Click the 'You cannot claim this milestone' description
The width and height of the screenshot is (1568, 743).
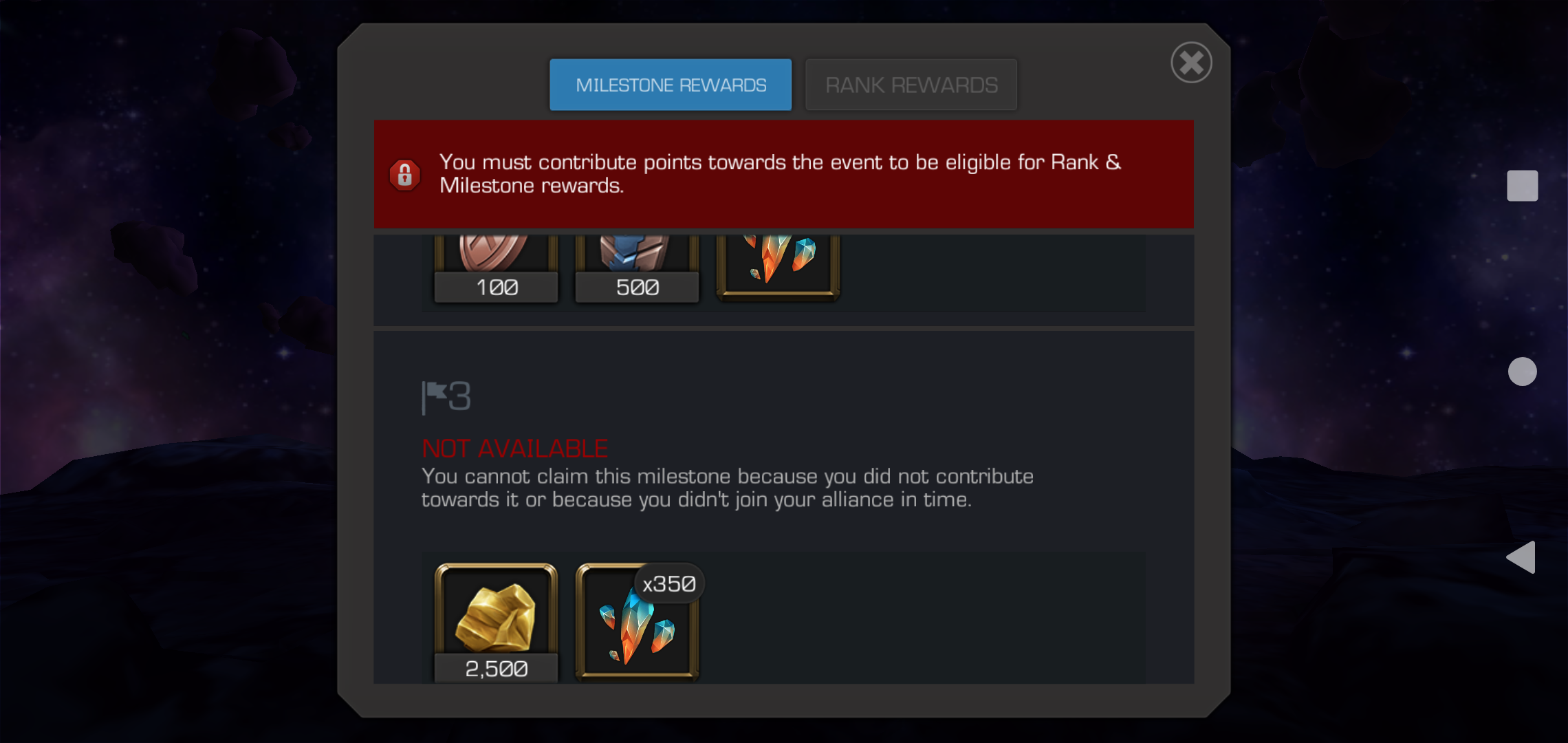click(727, 488)
